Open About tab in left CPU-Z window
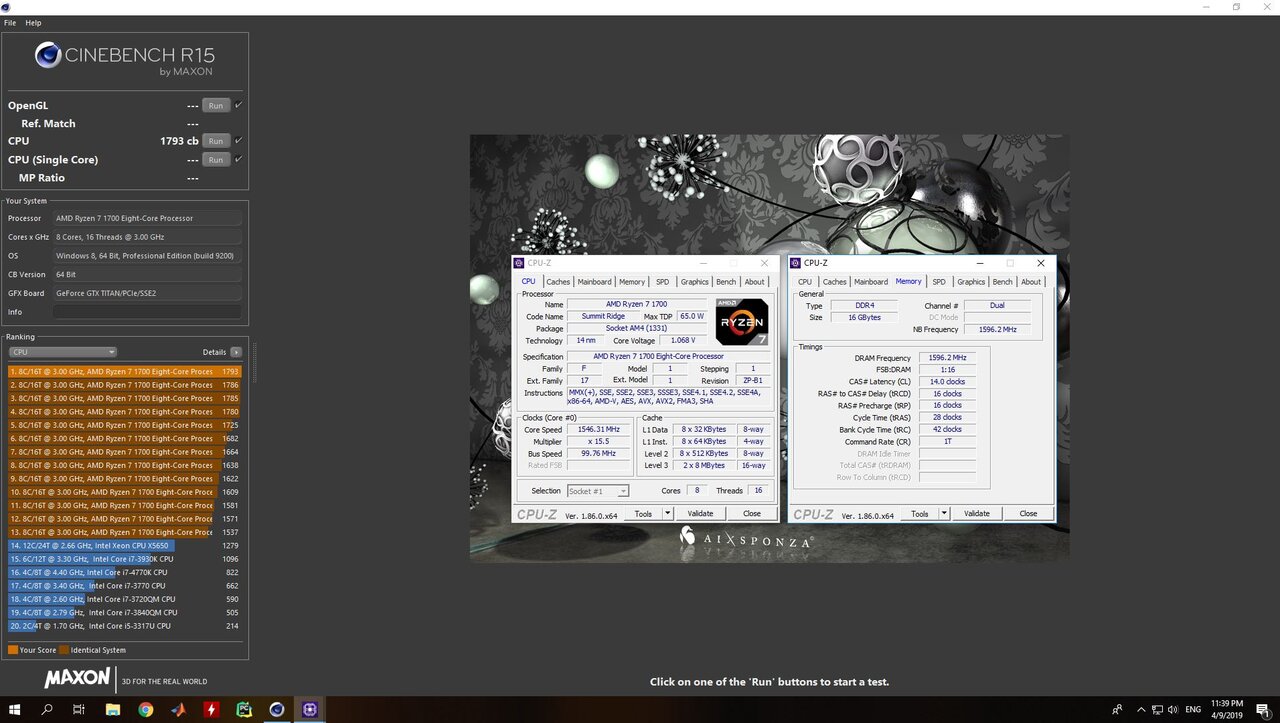This screenshot has width=1280, height=723. point(755,282)
